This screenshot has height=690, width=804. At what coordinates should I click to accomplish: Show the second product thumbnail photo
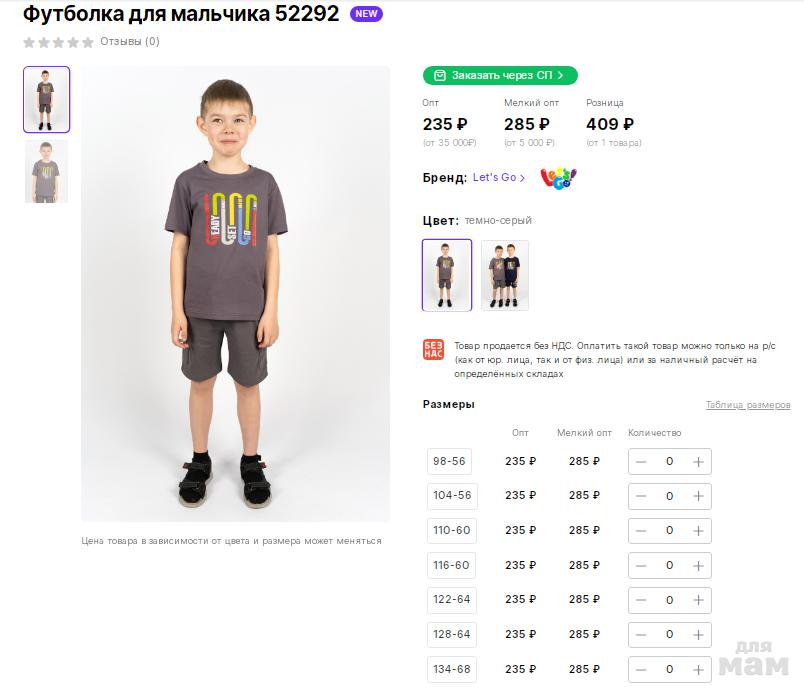(x=46, y=172)
